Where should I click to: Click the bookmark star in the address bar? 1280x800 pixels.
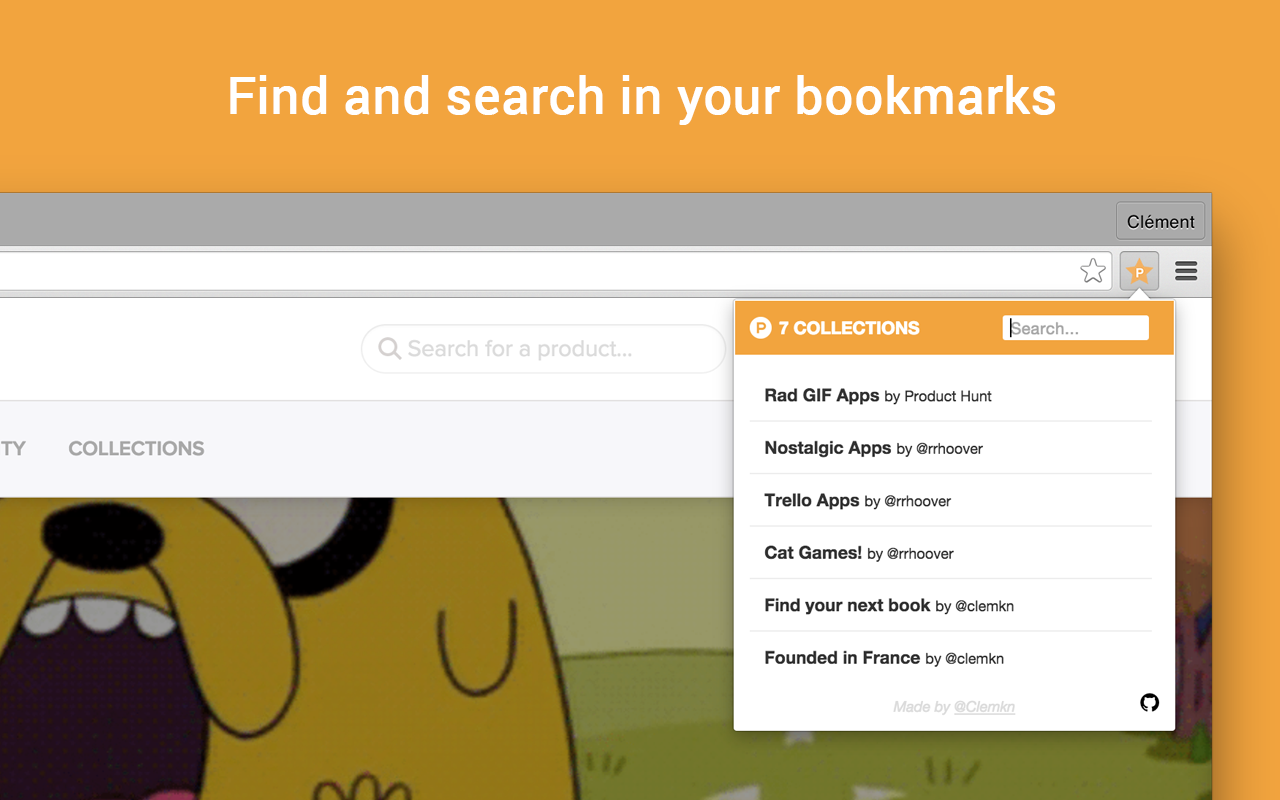coord(1092,270)
